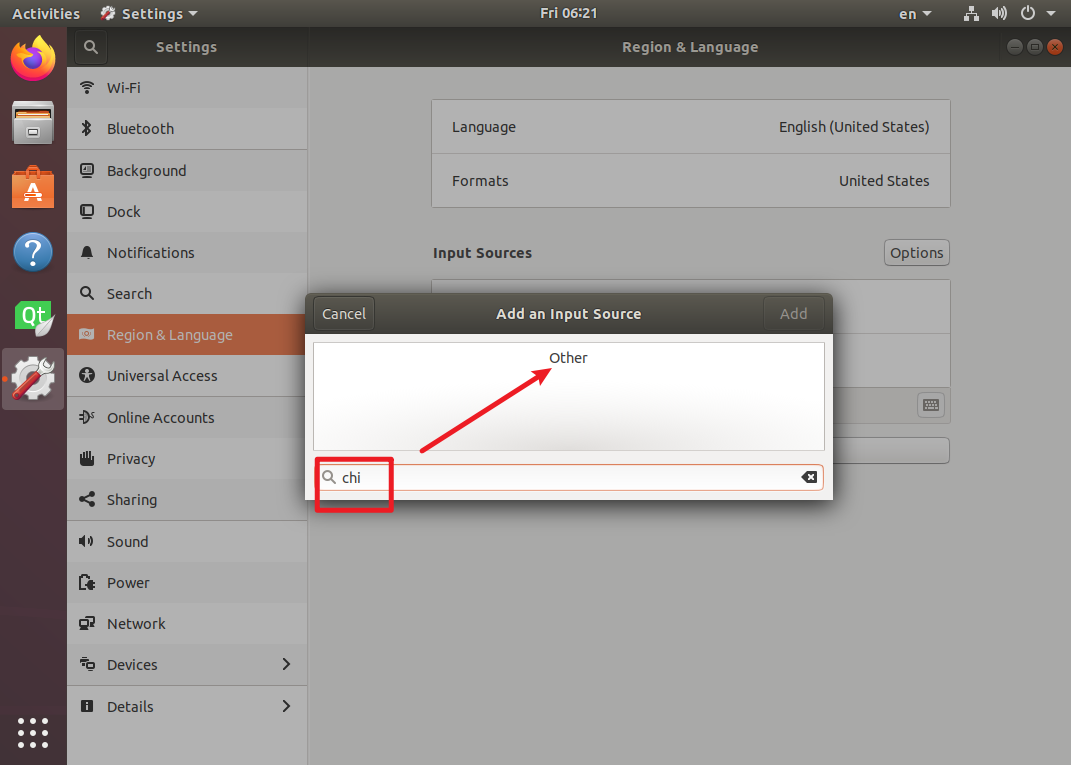The image size is (1071, 765).
Task: Launch the Files manager dock icon
Action: 33,123
